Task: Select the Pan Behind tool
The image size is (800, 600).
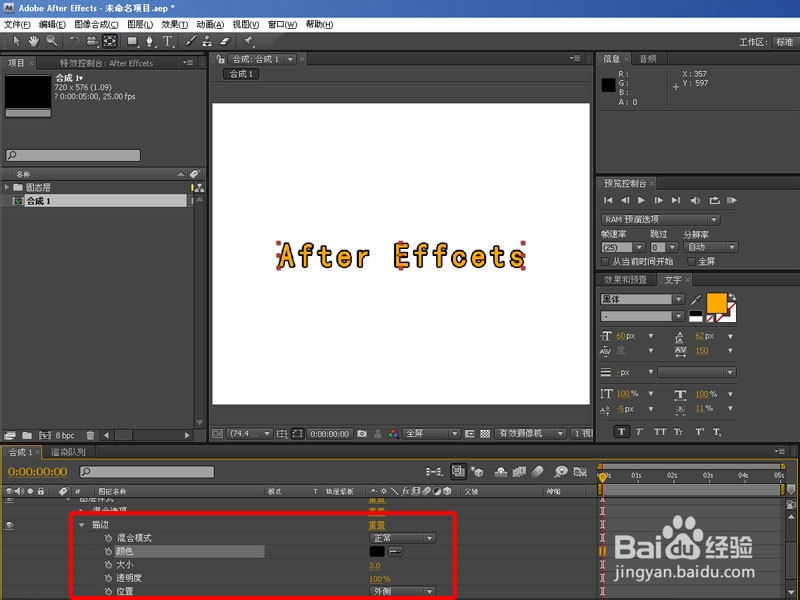Action: pyautogui.click(x=110, y=41)
